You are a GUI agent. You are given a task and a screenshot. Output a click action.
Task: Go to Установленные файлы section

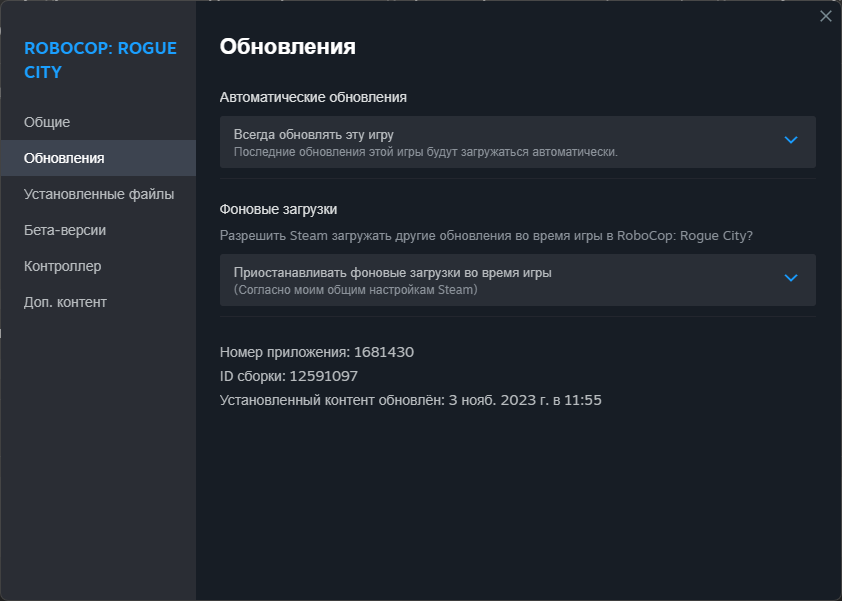coord(98,194)
